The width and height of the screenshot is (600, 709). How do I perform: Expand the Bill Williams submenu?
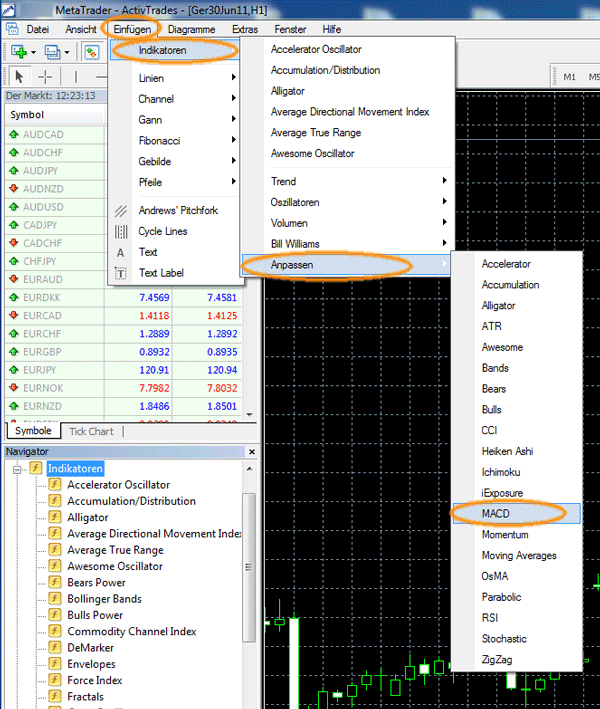pyautogui.click(x=347, y=244)
